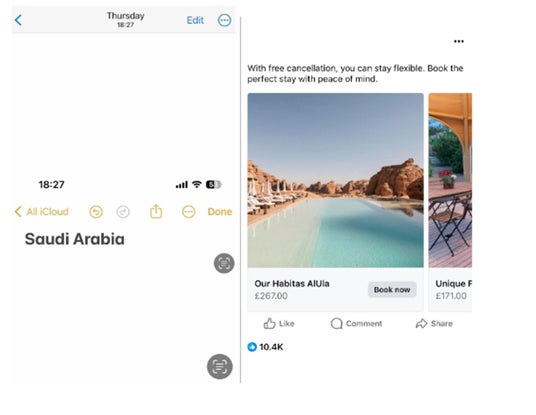The image size is (536, 415).
Task: Open the Our Habitas AlUla pool photo
Action: 335,180
